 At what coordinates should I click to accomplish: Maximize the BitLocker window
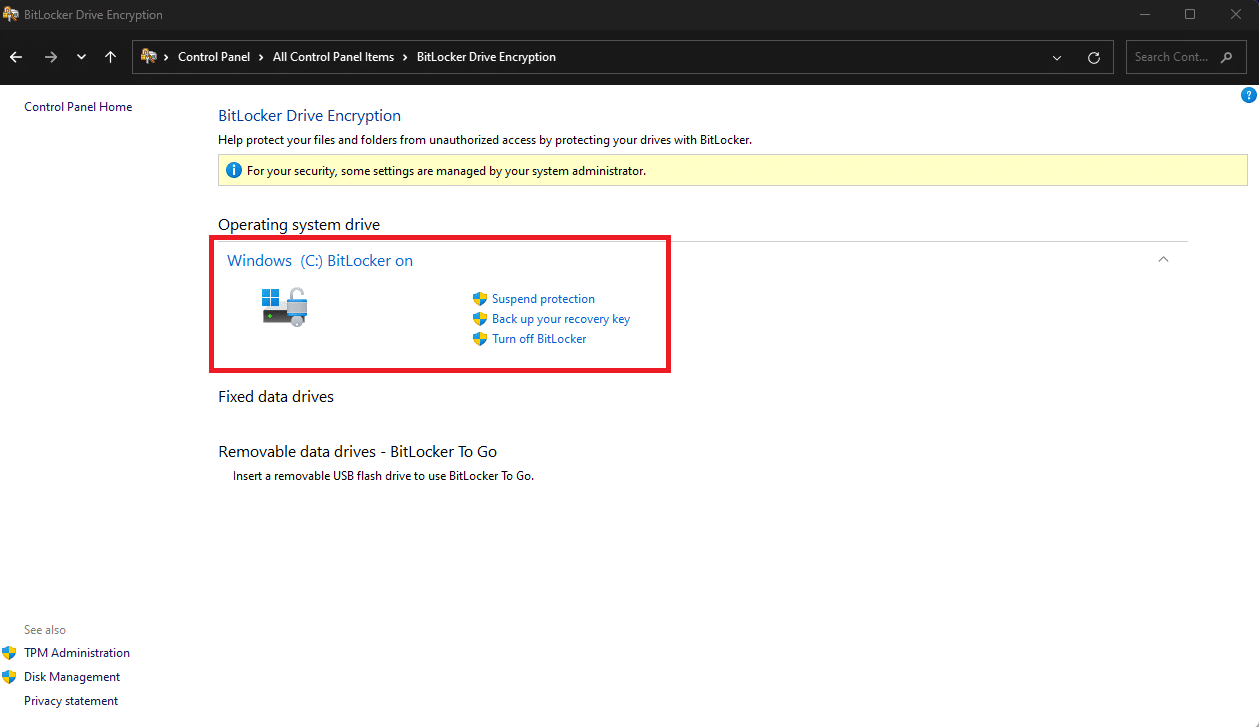coord(1190,15)
